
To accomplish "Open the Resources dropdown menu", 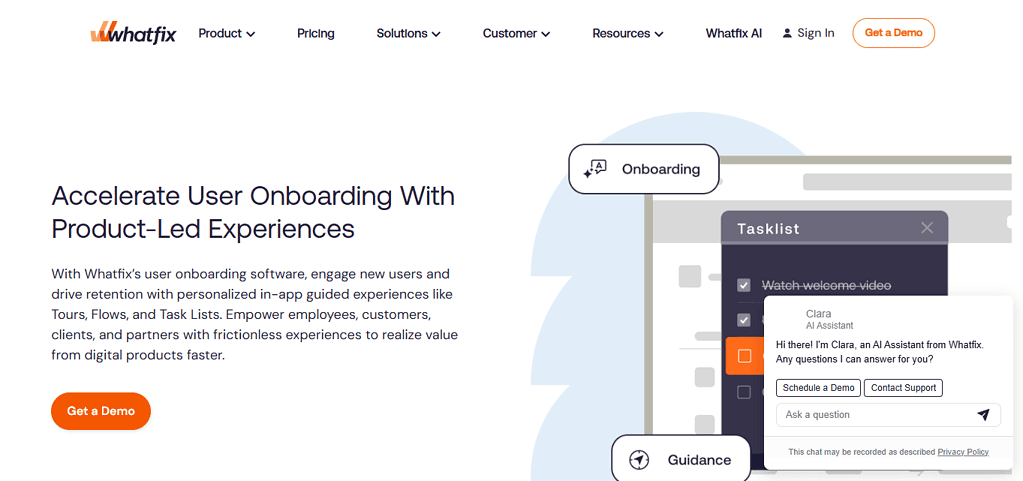I will pyautogui.click(x=627, y=33).
